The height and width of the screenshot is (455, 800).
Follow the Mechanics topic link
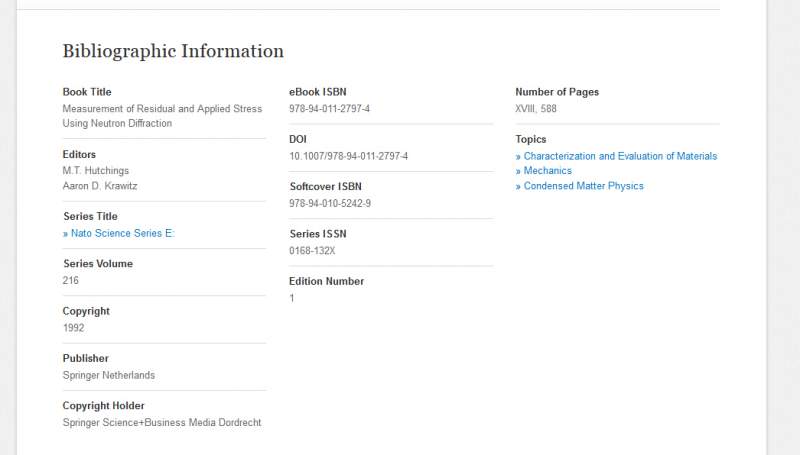point(547,171)
